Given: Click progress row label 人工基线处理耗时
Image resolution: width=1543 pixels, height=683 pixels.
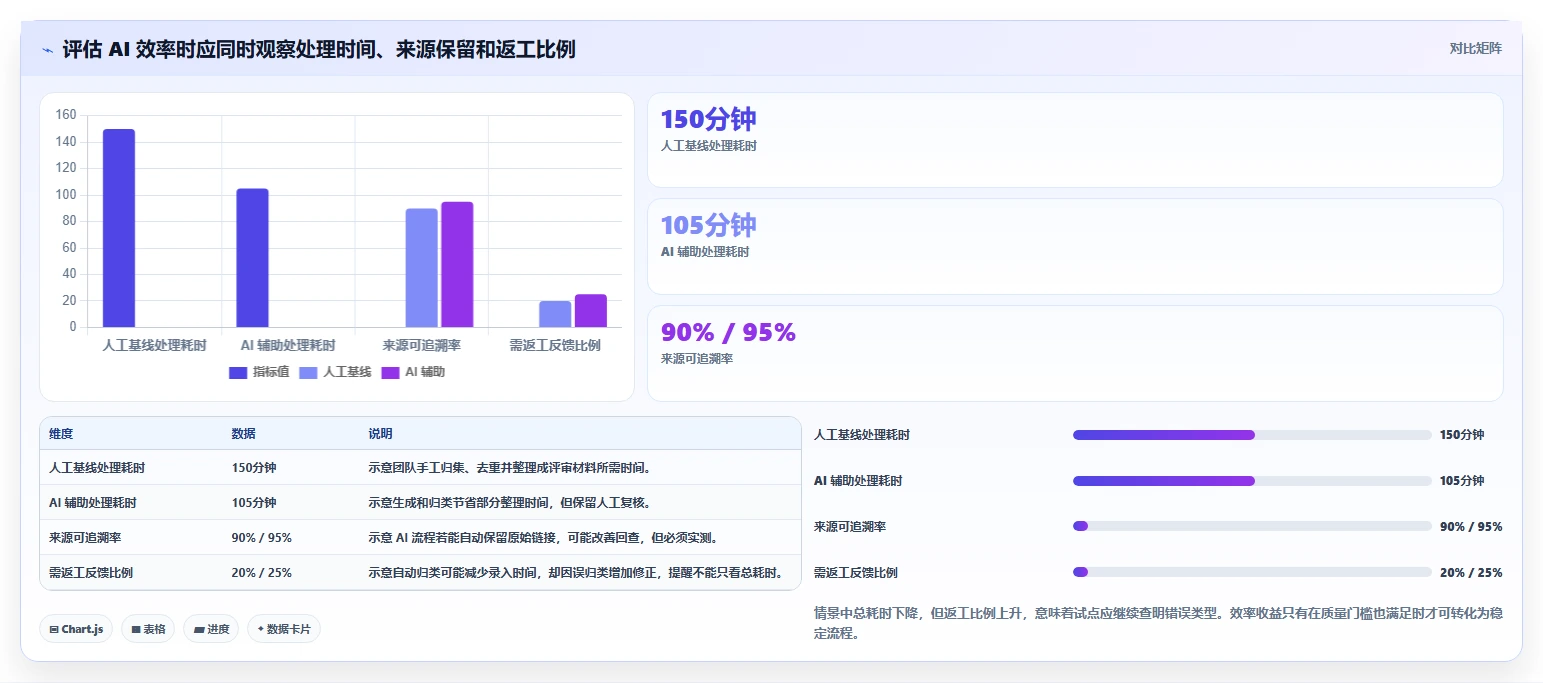Looking at the screenshot, I should [862, 435].
